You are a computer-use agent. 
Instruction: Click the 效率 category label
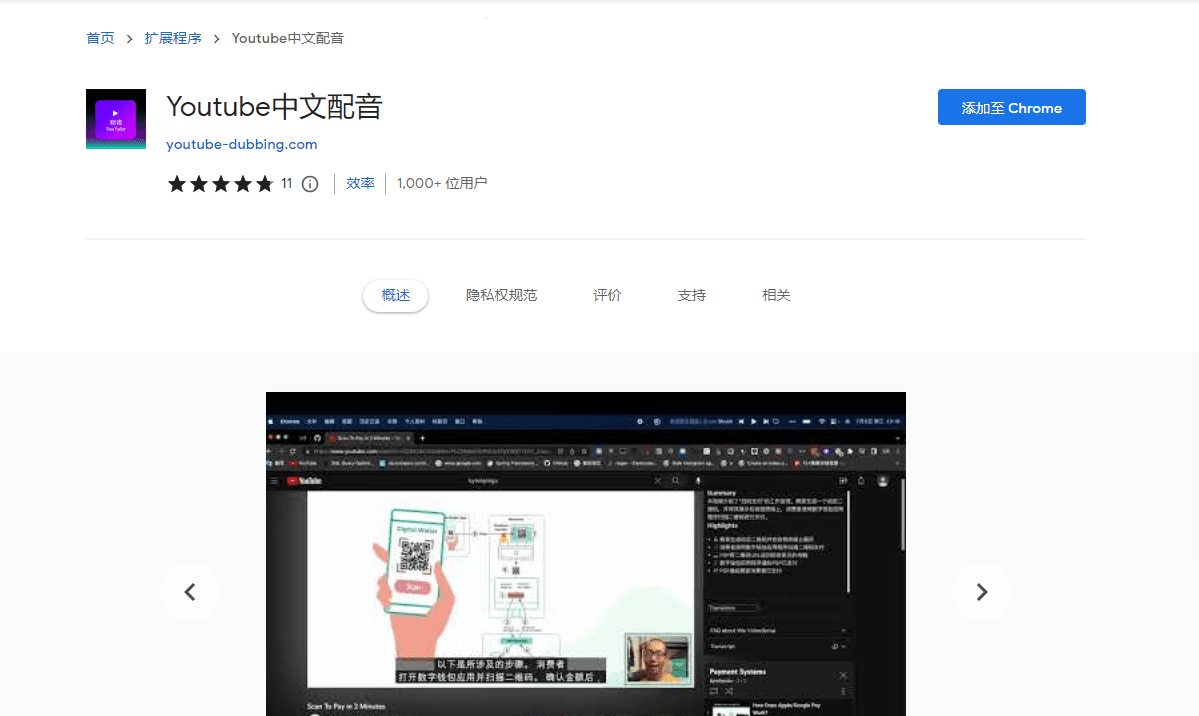[x=360, y=183]
